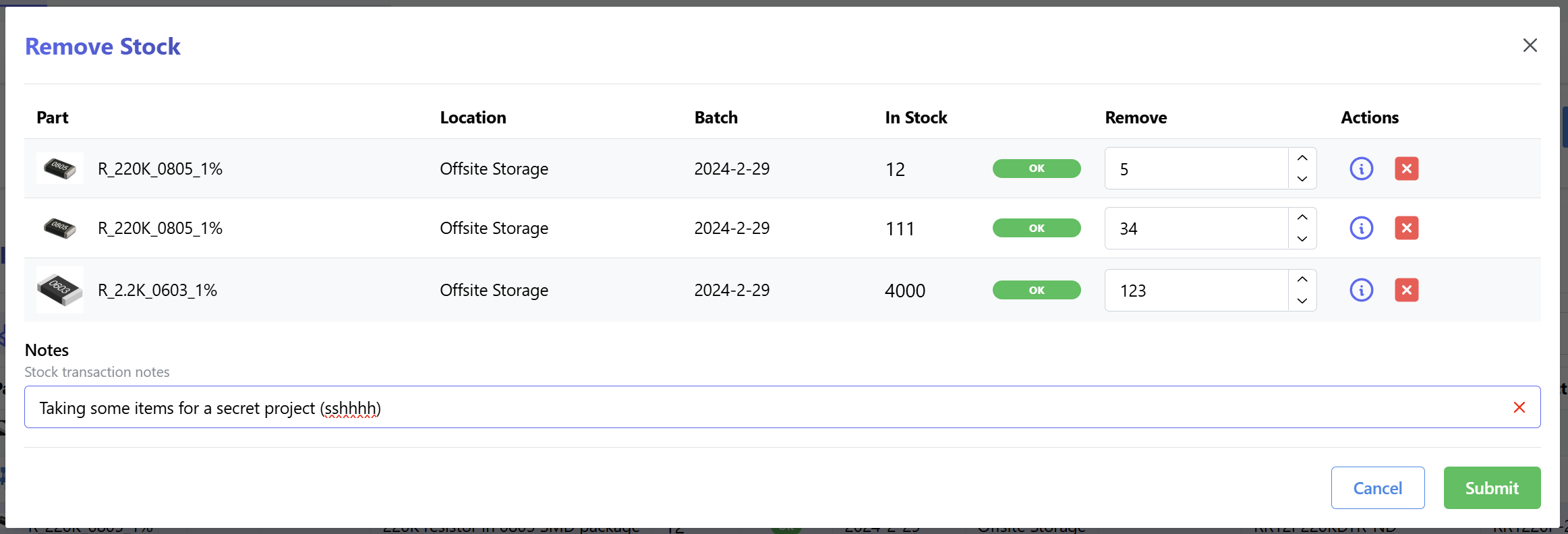Click the OK status badge for stock 4000
Viewport: 1568px width, 534px height.
tap(1036, 290)
